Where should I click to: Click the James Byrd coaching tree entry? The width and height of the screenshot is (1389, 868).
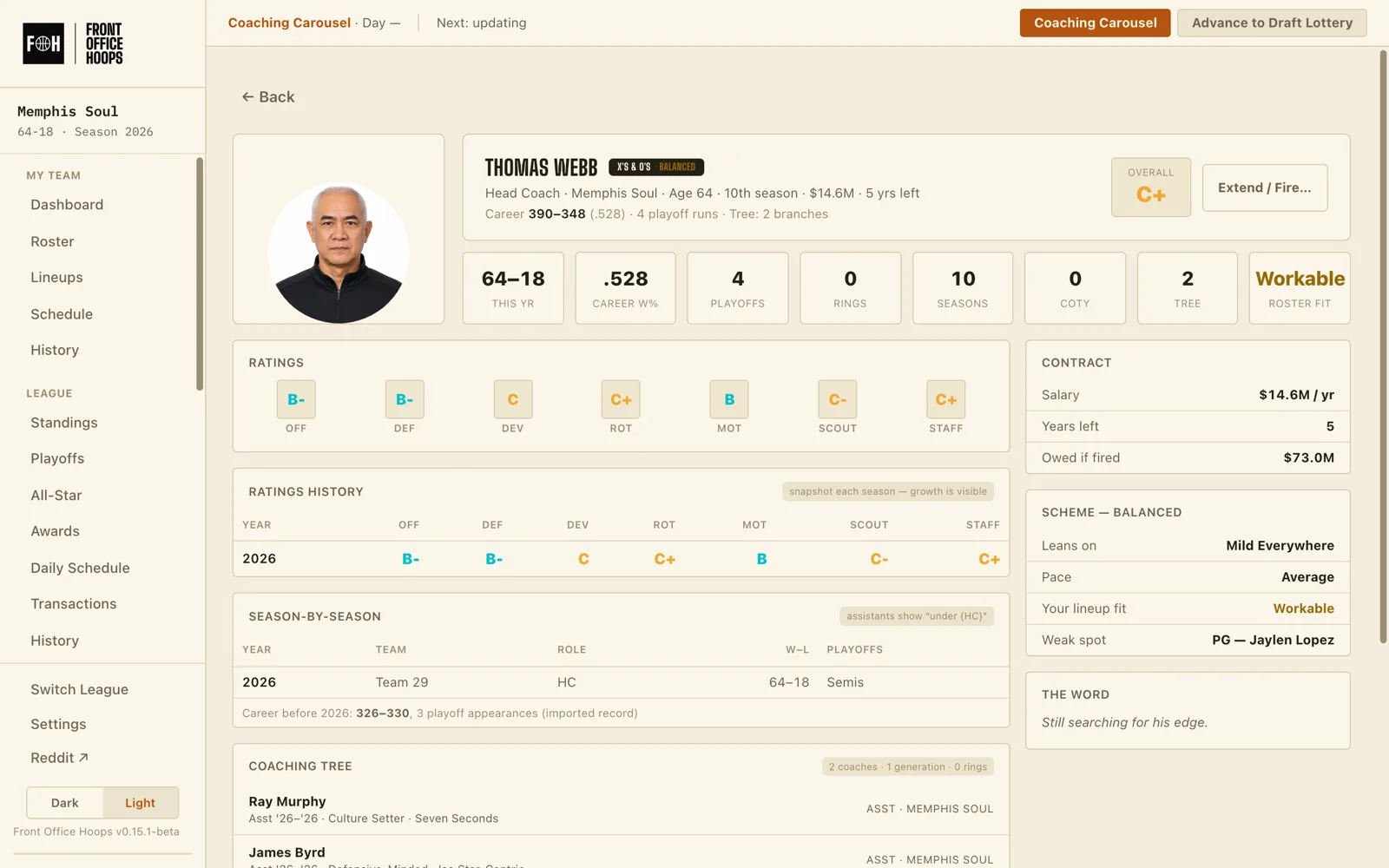click(621, 852)
